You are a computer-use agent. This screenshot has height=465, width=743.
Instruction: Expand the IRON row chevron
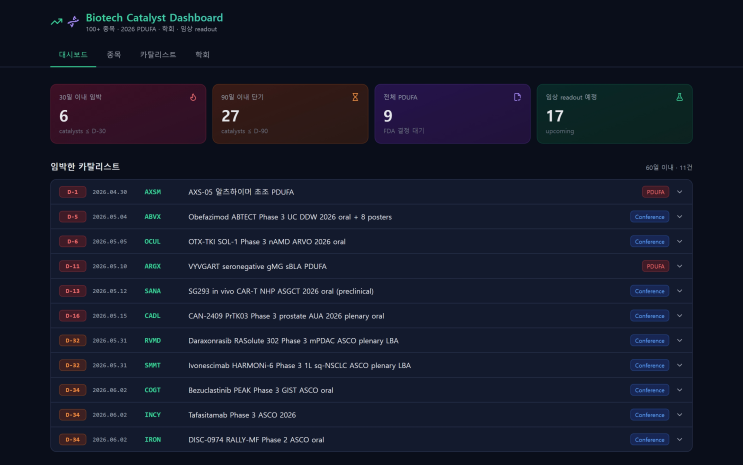[x=680, y=439]
